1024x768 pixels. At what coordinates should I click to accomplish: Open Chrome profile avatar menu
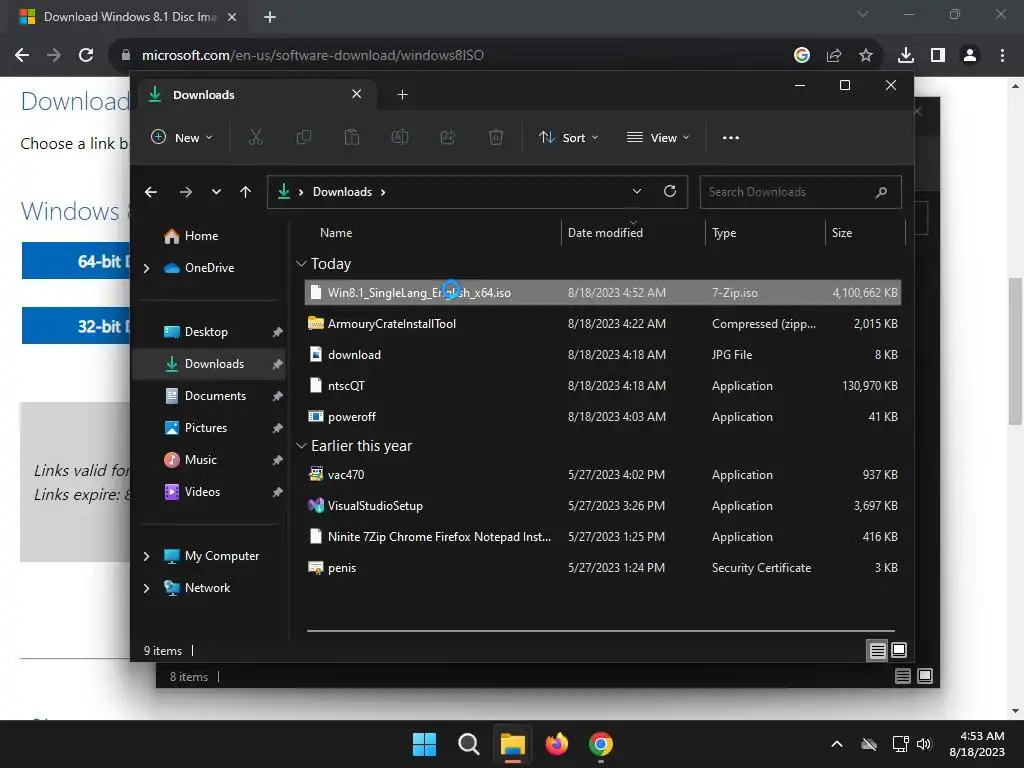(x=970, y=56)
